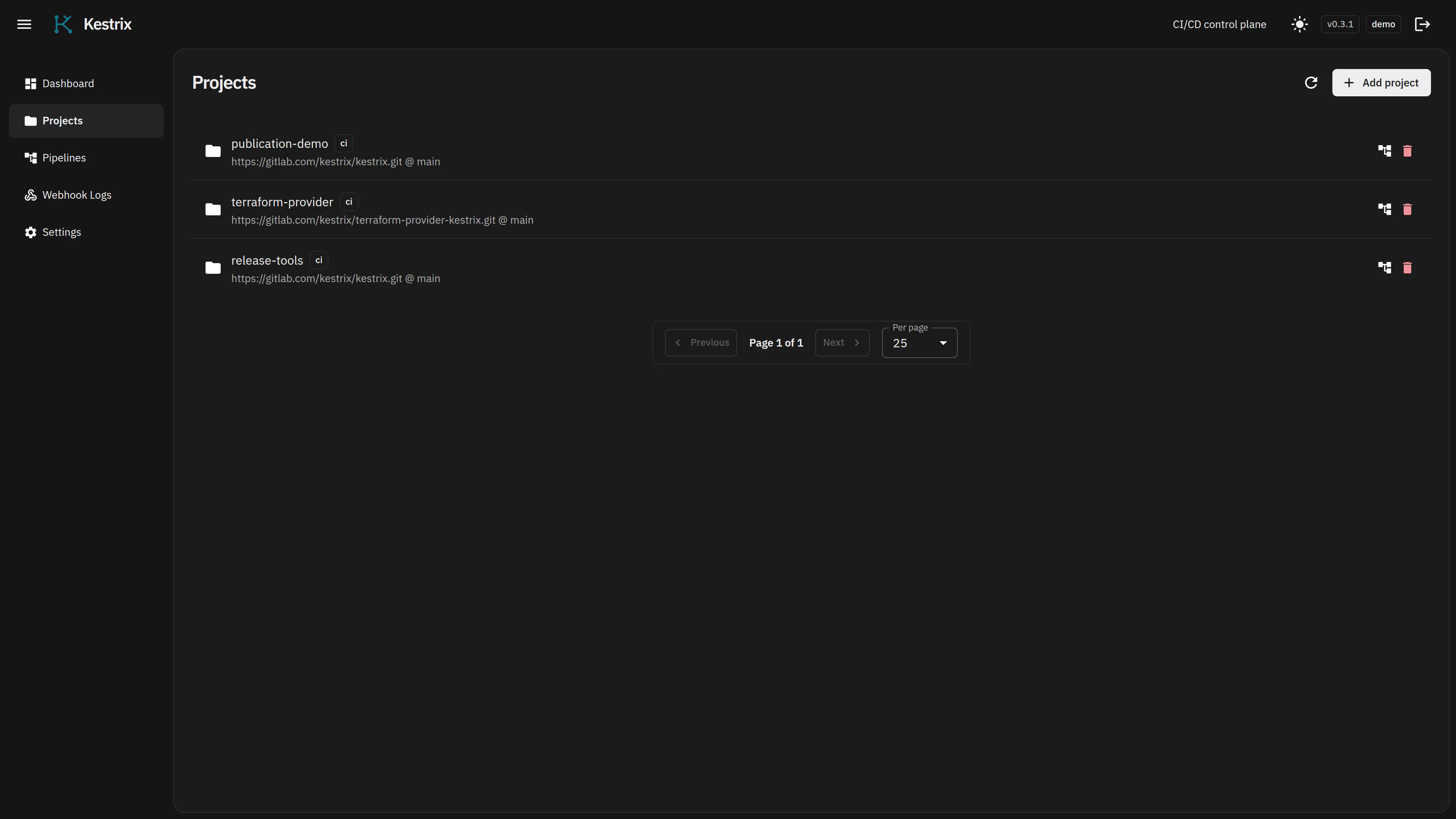
Task: Toggle light theme with sun icon
Action: (1299, 24)
